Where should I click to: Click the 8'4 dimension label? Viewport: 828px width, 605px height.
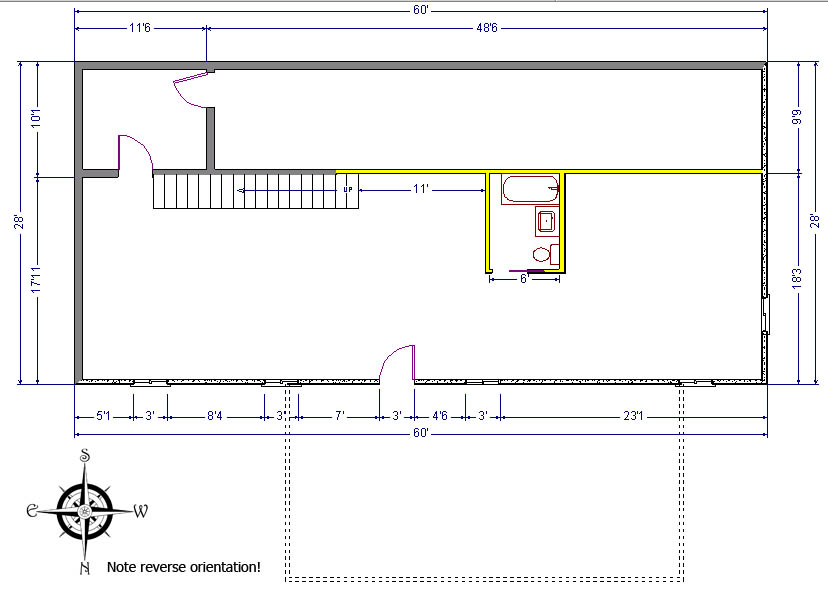click(x=214, y=415)
